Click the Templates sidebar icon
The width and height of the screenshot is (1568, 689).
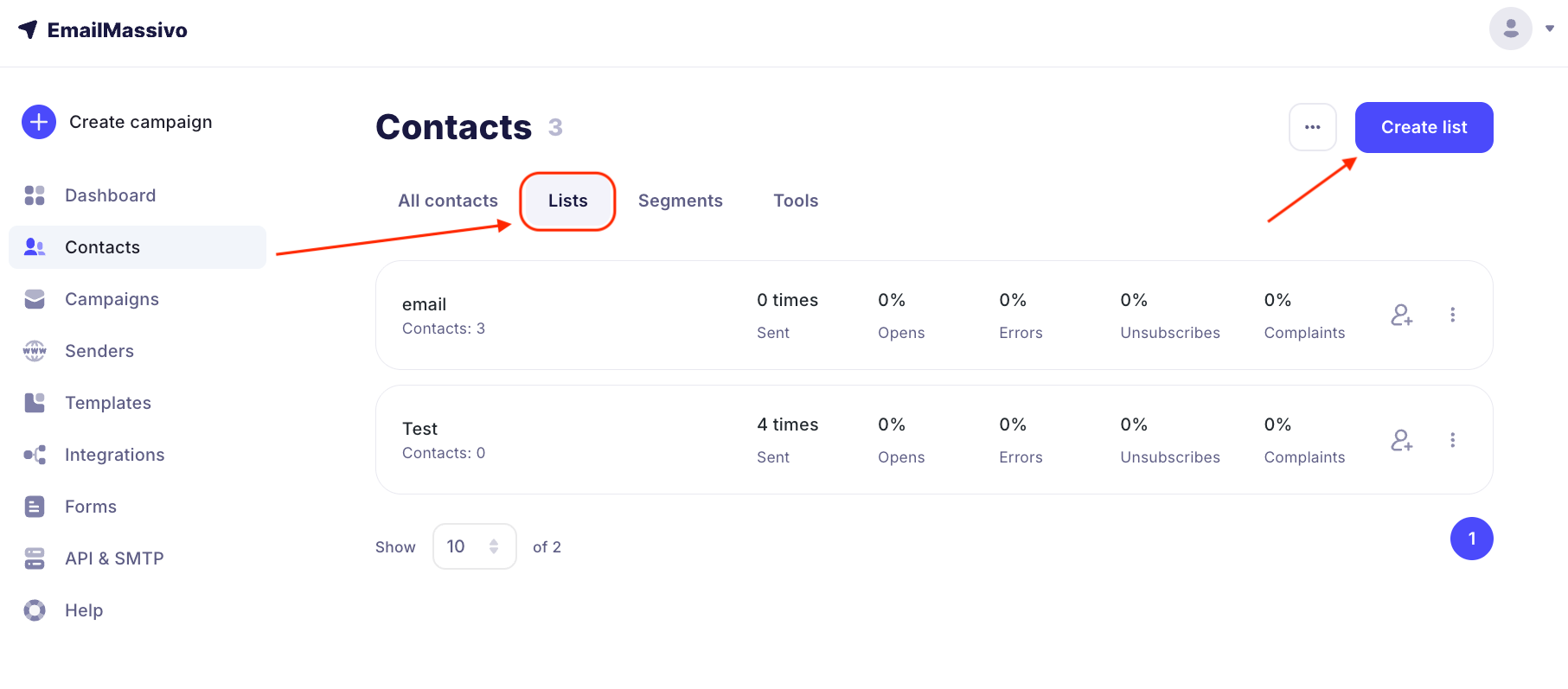[35, 403]
